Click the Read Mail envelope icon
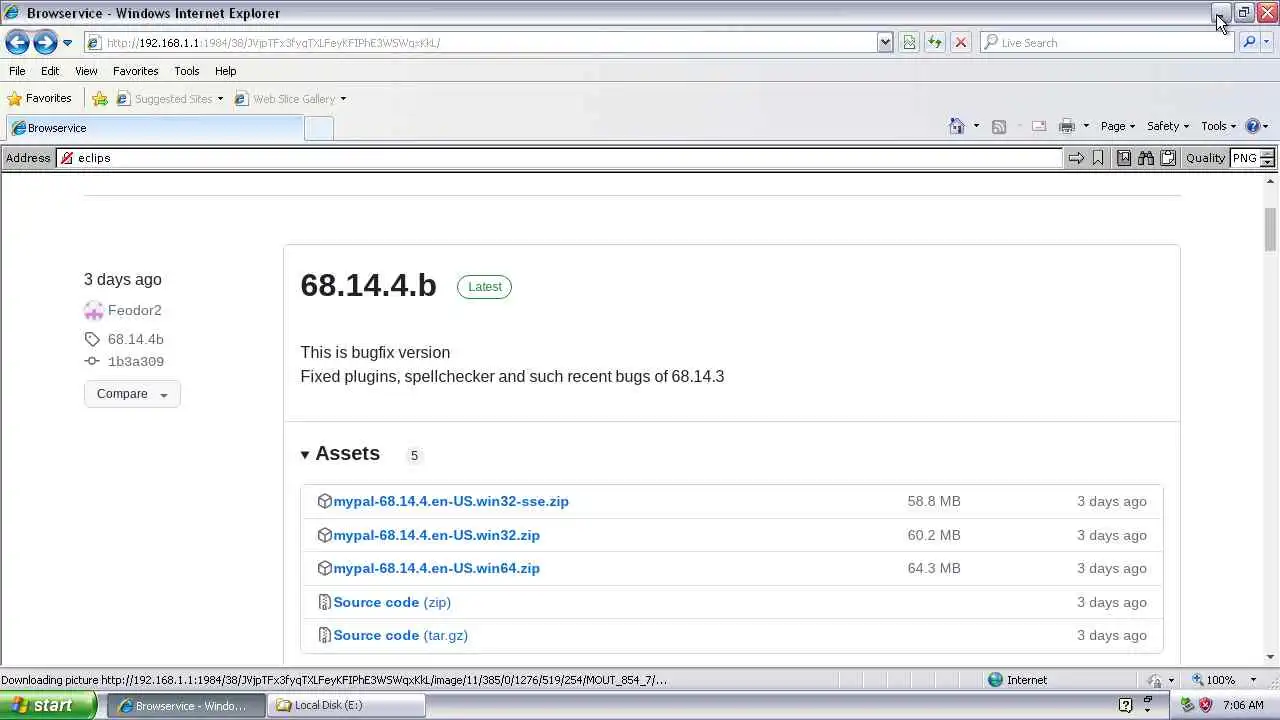Viewport: 1280px width, 720px height. [1039, 126]
